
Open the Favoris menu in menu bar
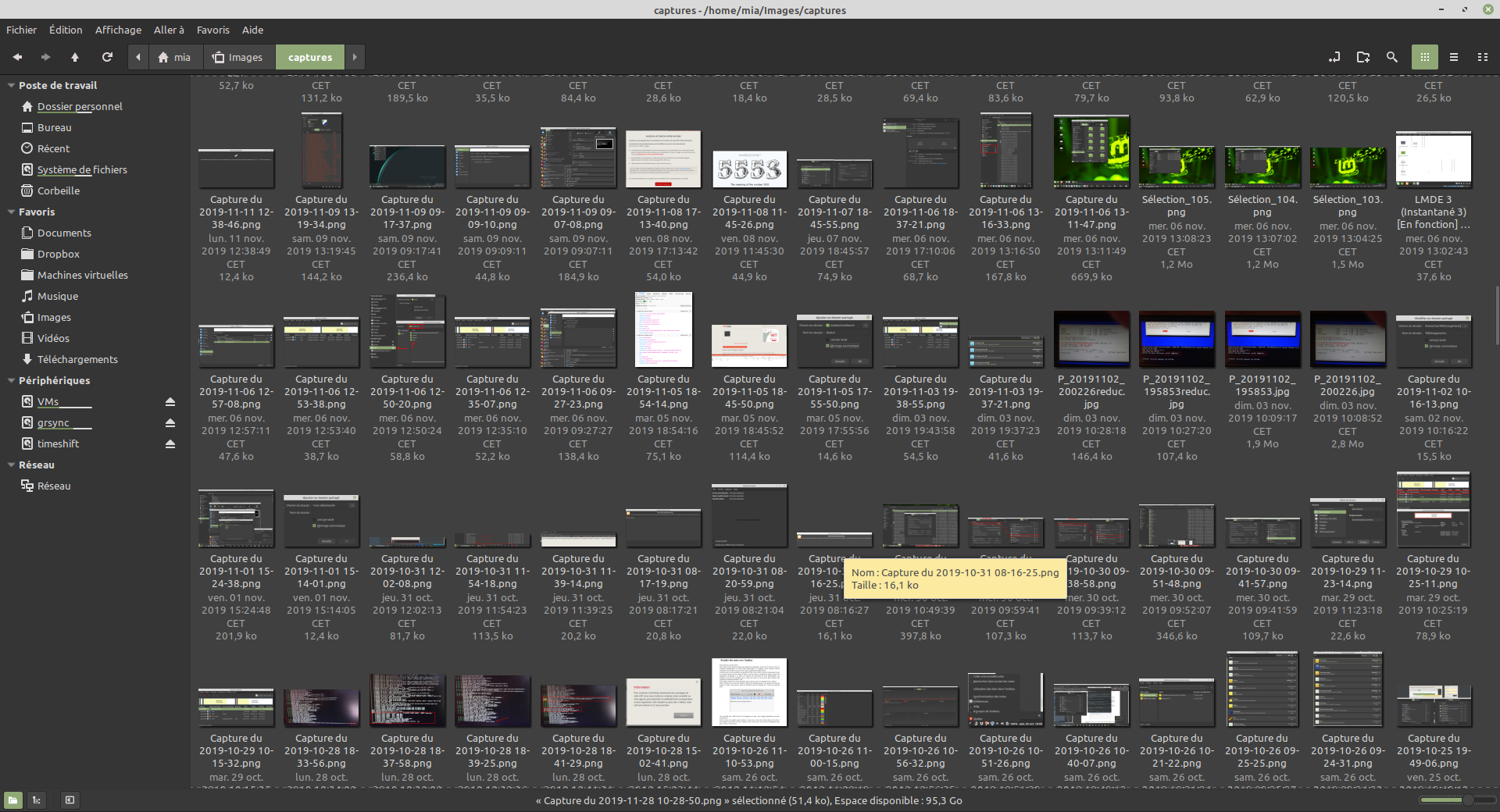(x=212, y=30)
